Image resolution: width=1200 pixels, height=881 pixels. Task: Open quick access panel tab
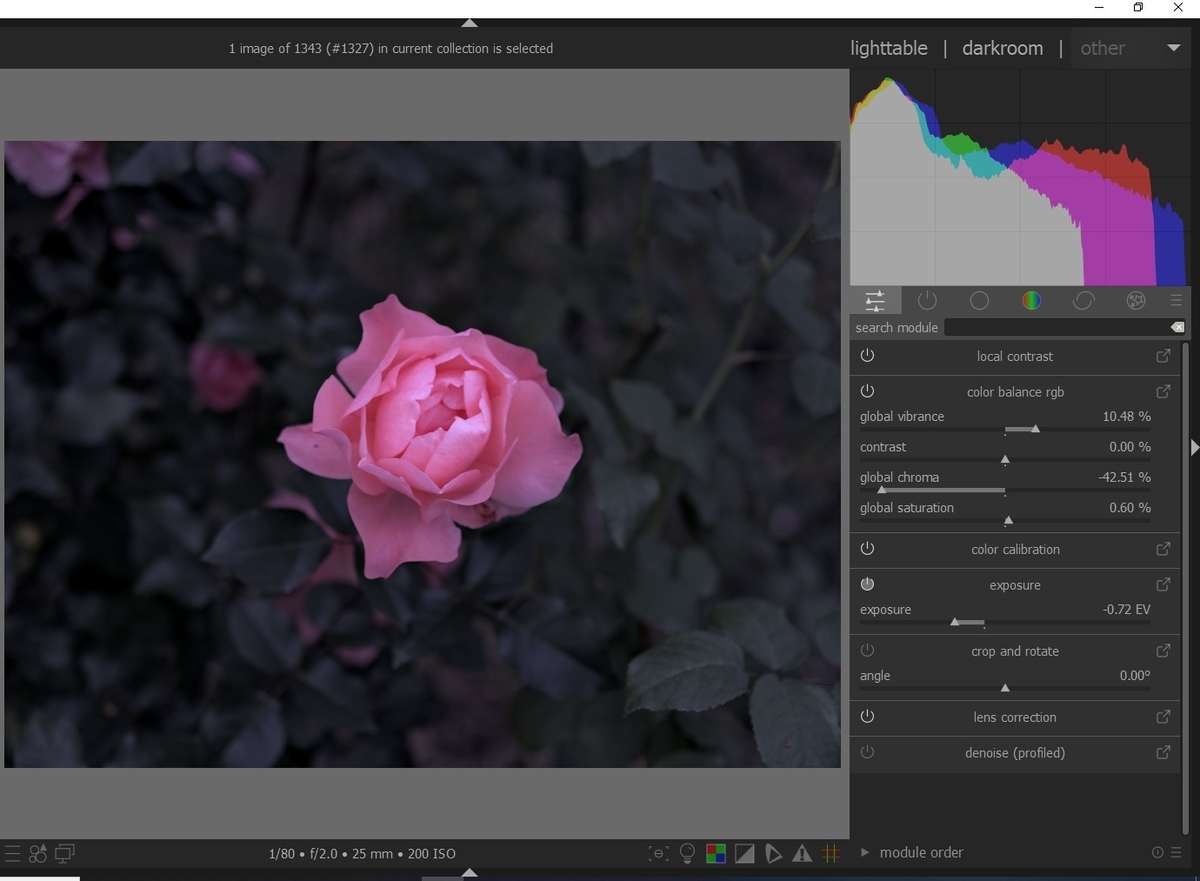pyautogui.click(x=875, y=300)
